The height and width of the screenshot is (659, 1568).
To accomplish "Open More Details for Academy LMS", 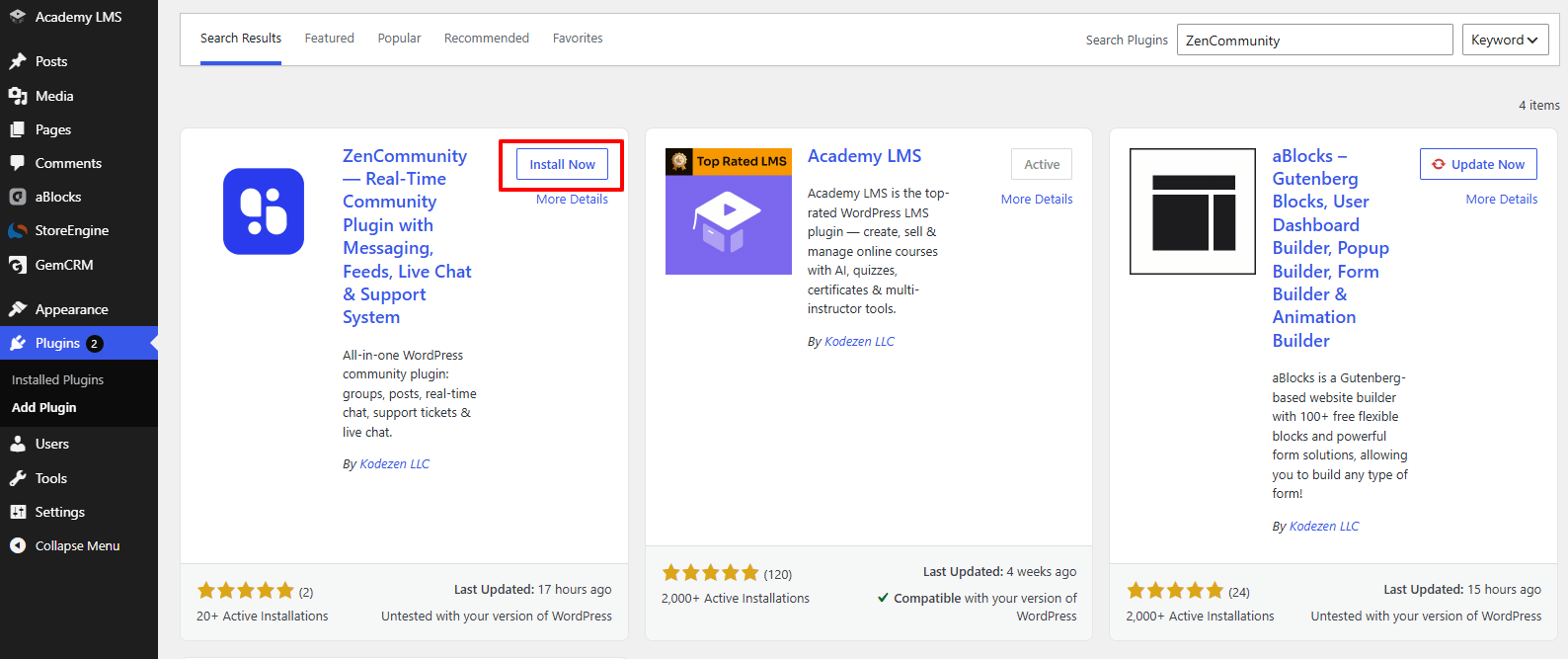I will click(x=1037, y=199).
